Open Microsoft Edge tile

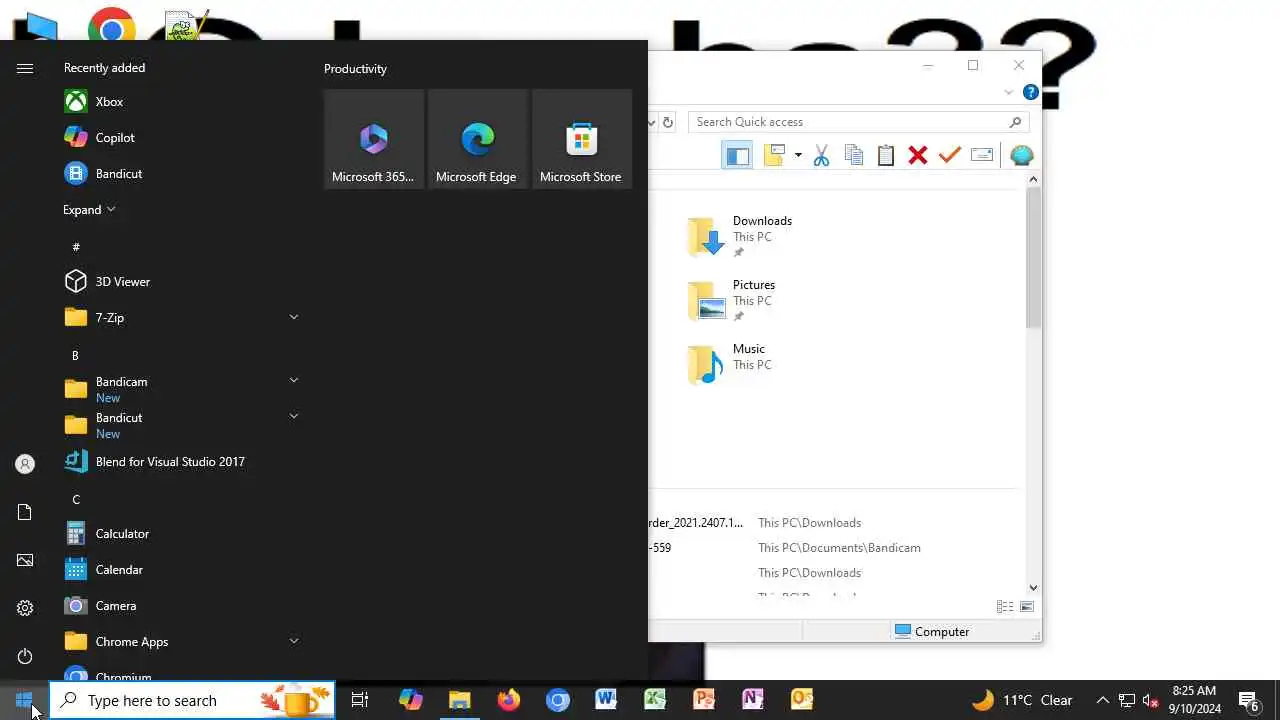pos(478,139)
